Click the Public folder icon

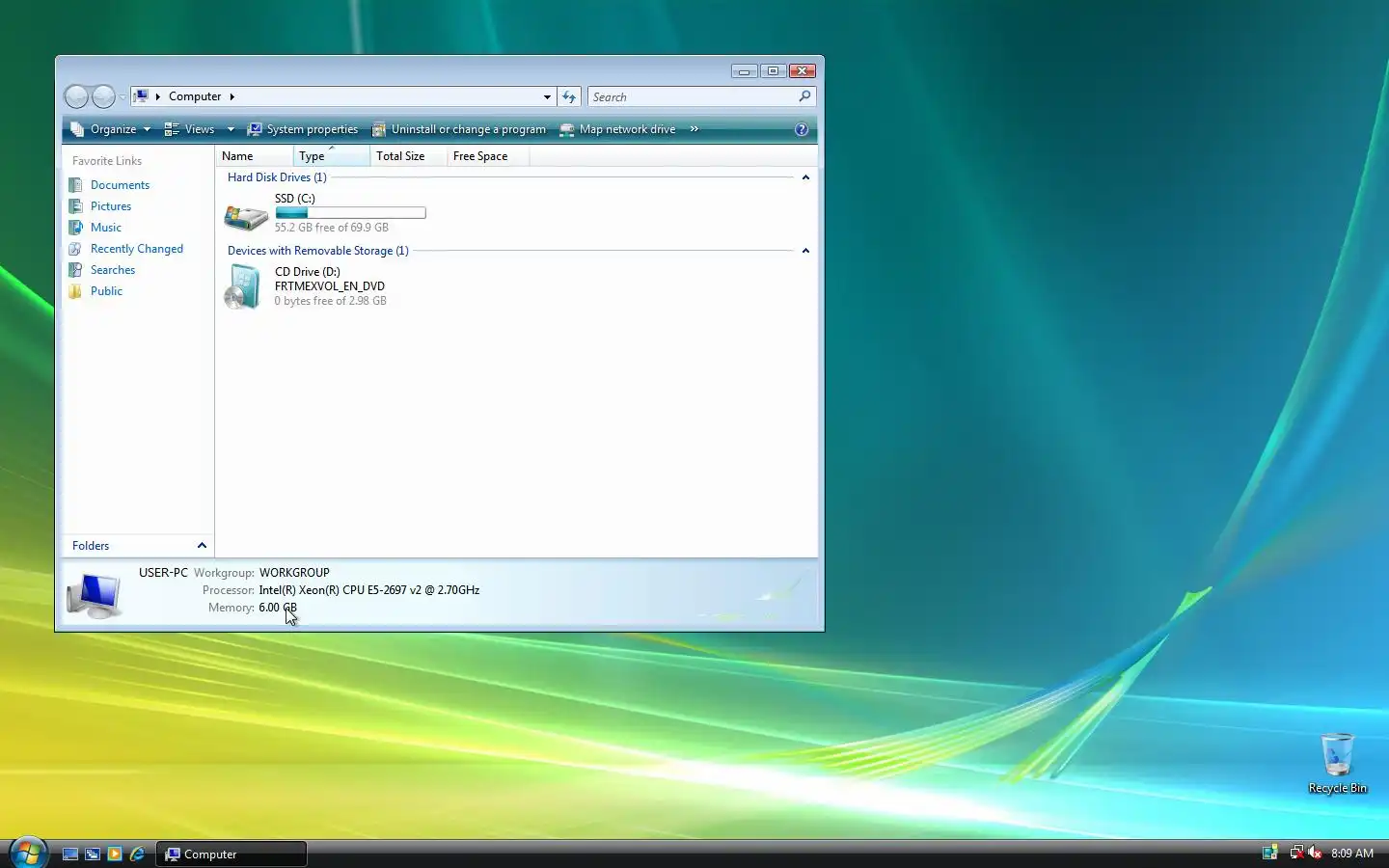[75, 290]
